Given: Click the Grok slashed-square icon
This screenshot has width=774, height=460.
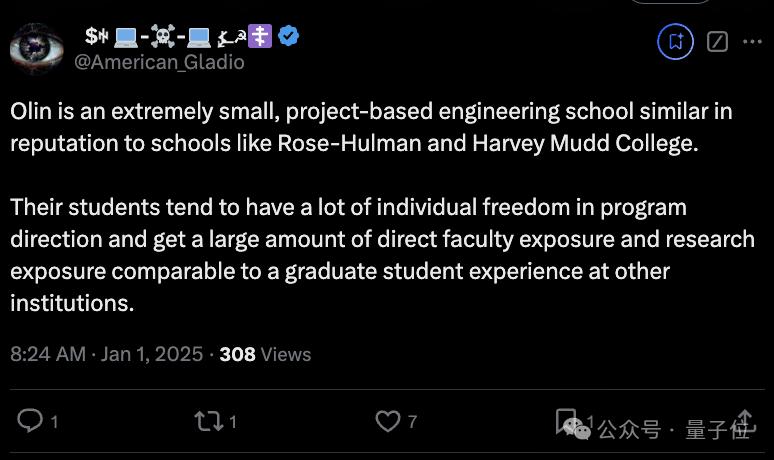Looking at the screenshot, I should [x=717, y=42].
